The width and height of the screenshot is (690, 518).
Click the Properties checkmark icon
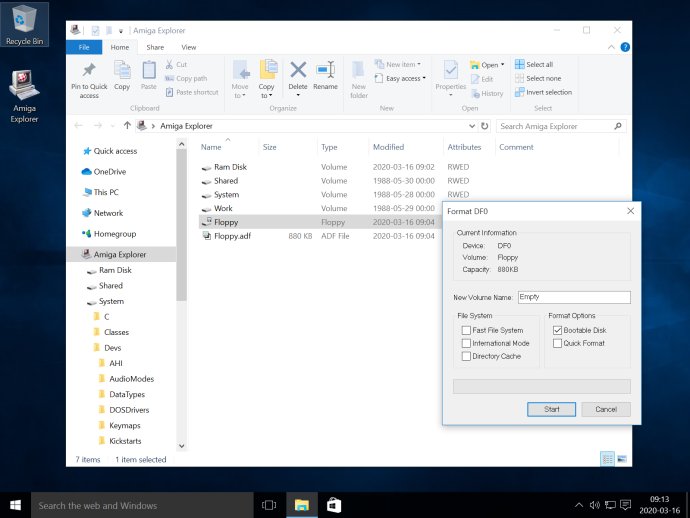[451, 70]
